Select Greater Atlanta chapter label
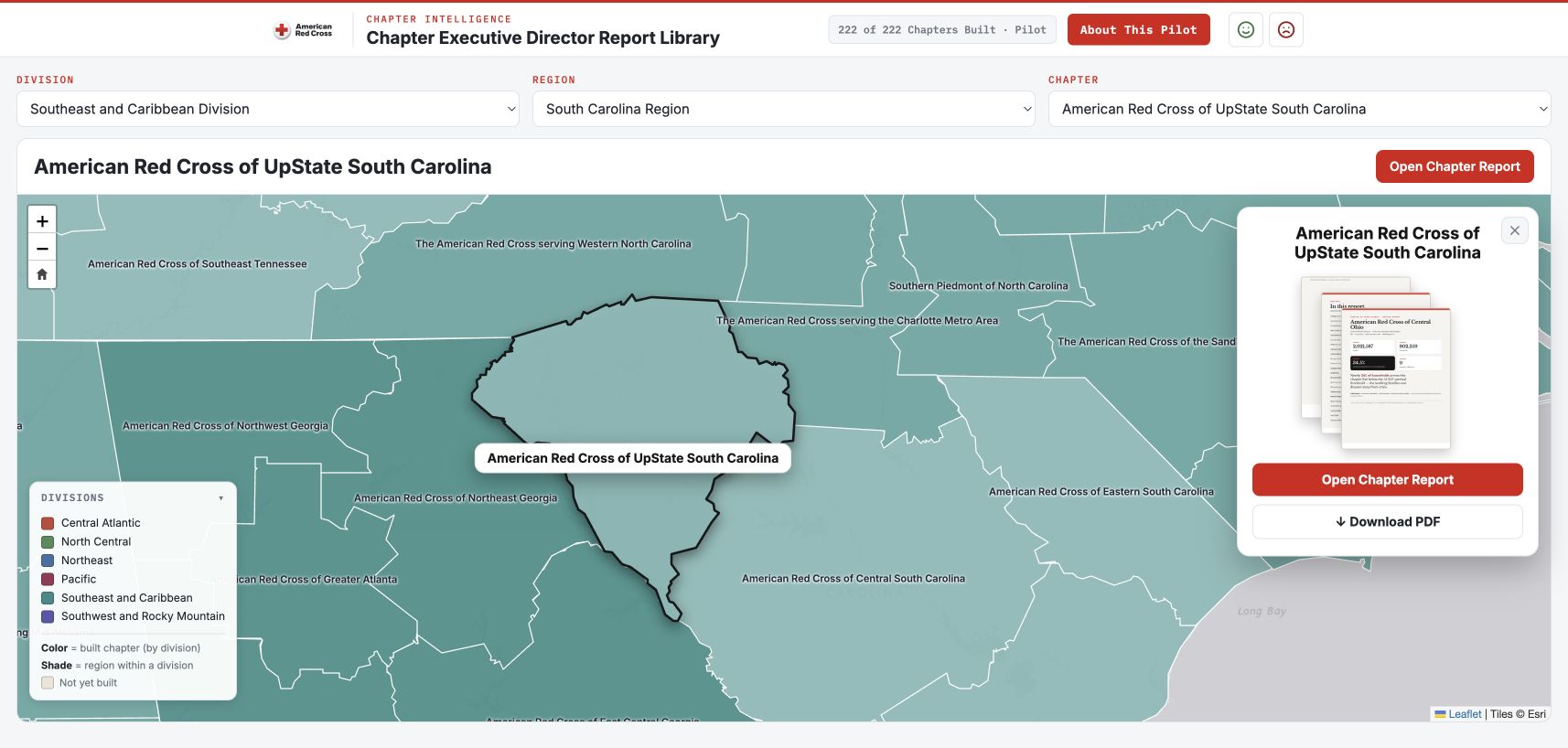1568x748 pixels. [x=306, y=580]
